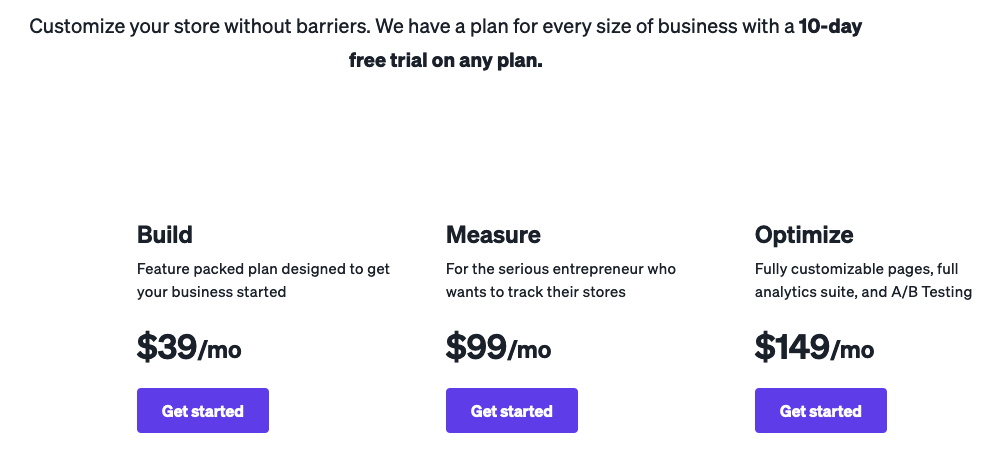Click "analytics suite, and A/B Testing" text
This screenshot has width=998, height=464.
[863, 292]
